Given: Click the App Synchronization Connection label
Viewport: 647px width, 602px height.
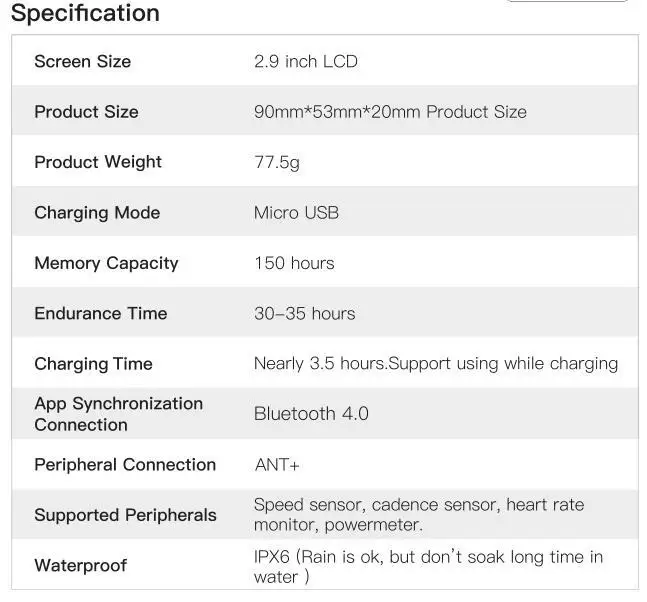Looking at the screenshot, I should (118, 414).
